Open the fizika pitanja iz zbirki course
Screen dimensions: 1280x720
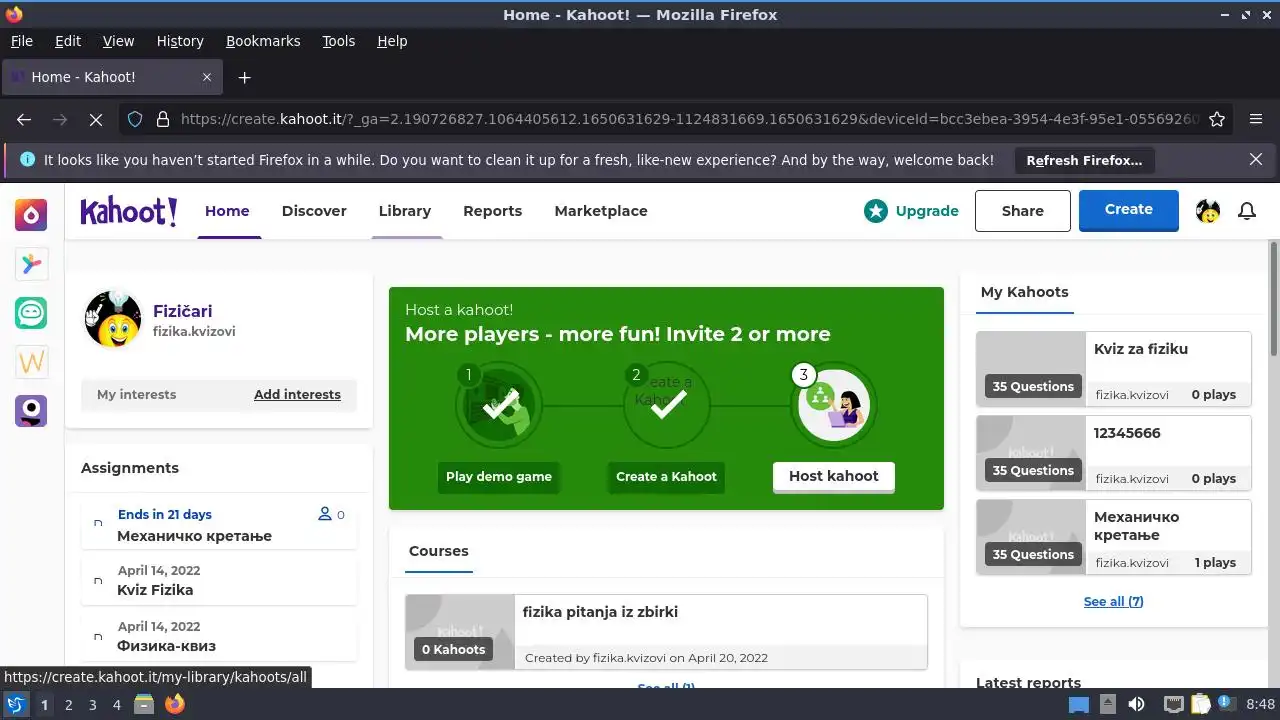pos(666,632)
